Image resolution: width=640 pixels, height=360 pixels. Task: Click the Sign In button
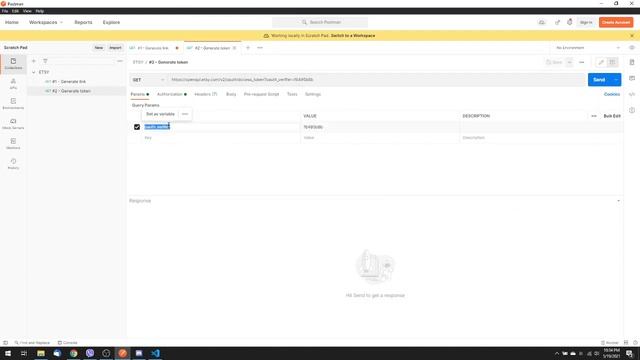586,22
